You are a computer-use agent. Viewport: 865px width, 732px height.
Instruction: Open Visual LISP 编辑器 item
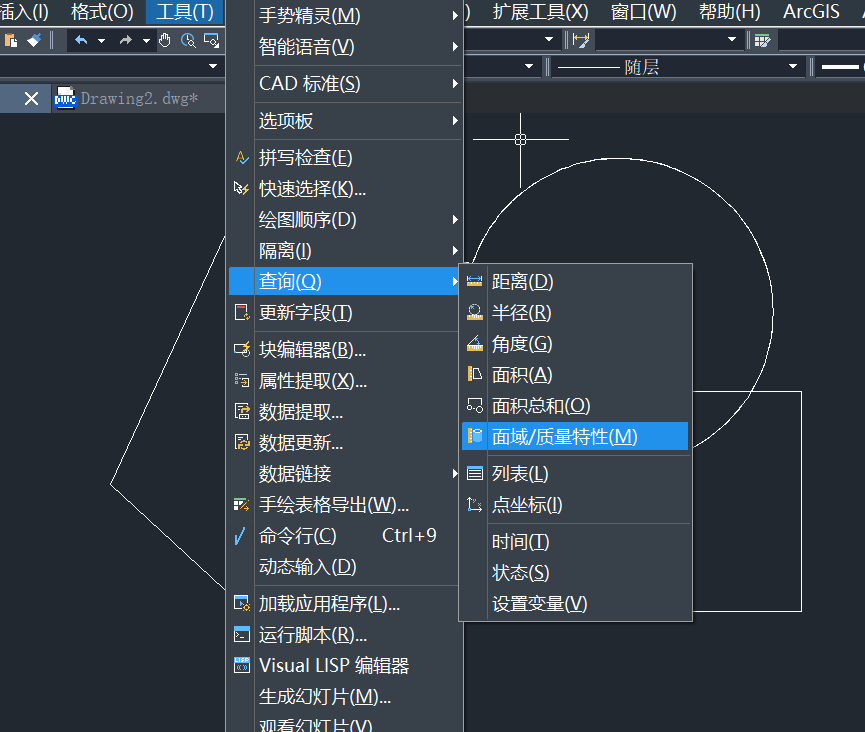tap(346, 665)
